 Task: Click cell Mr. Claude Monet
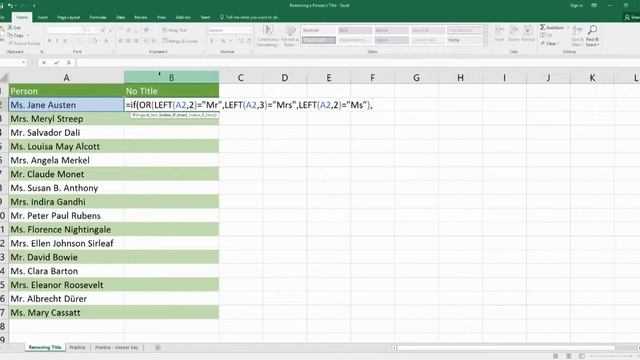[66, 174]
